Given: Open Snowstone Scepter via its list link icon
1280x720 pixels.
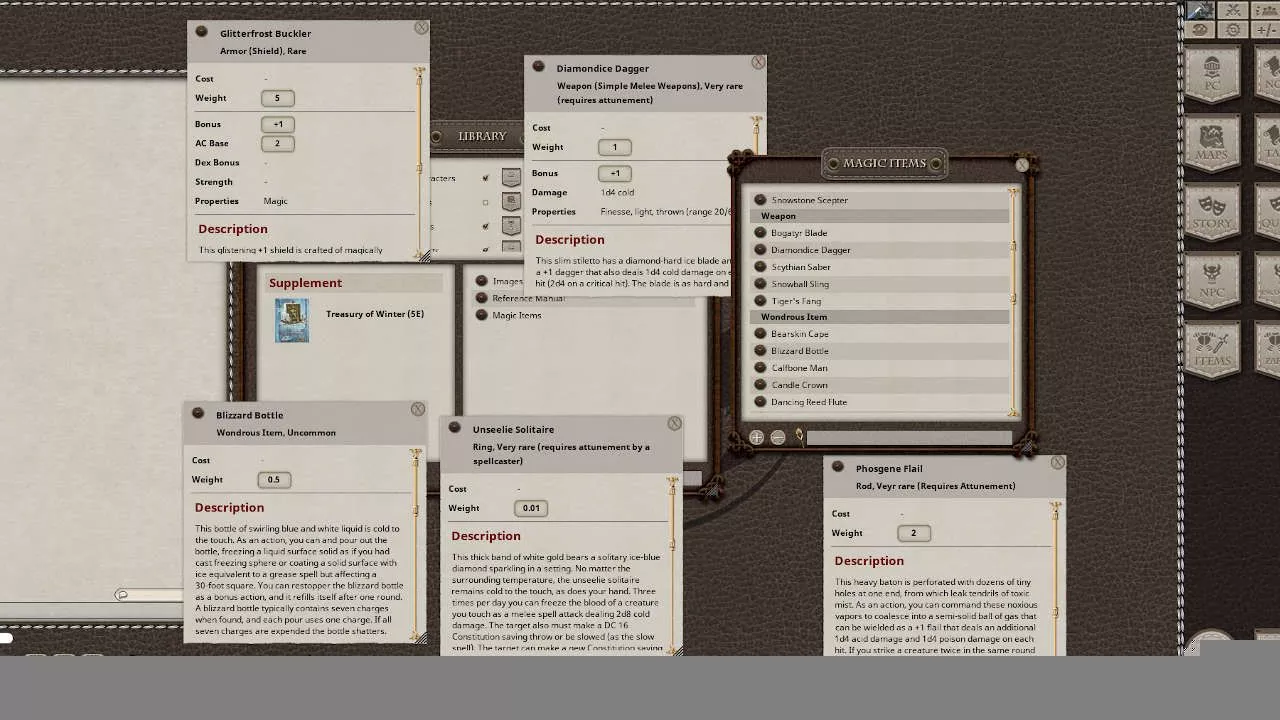Looking at the screenshot, I should 760,200.
